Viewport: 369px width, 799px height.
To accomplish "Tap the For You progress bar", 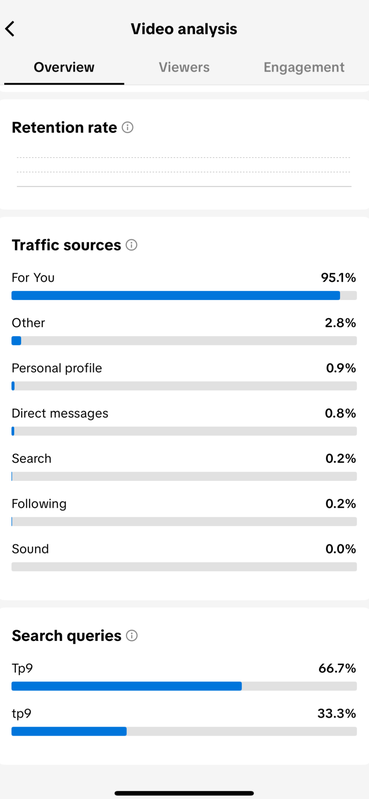I will pyautogui.click(x=184, y=296).
